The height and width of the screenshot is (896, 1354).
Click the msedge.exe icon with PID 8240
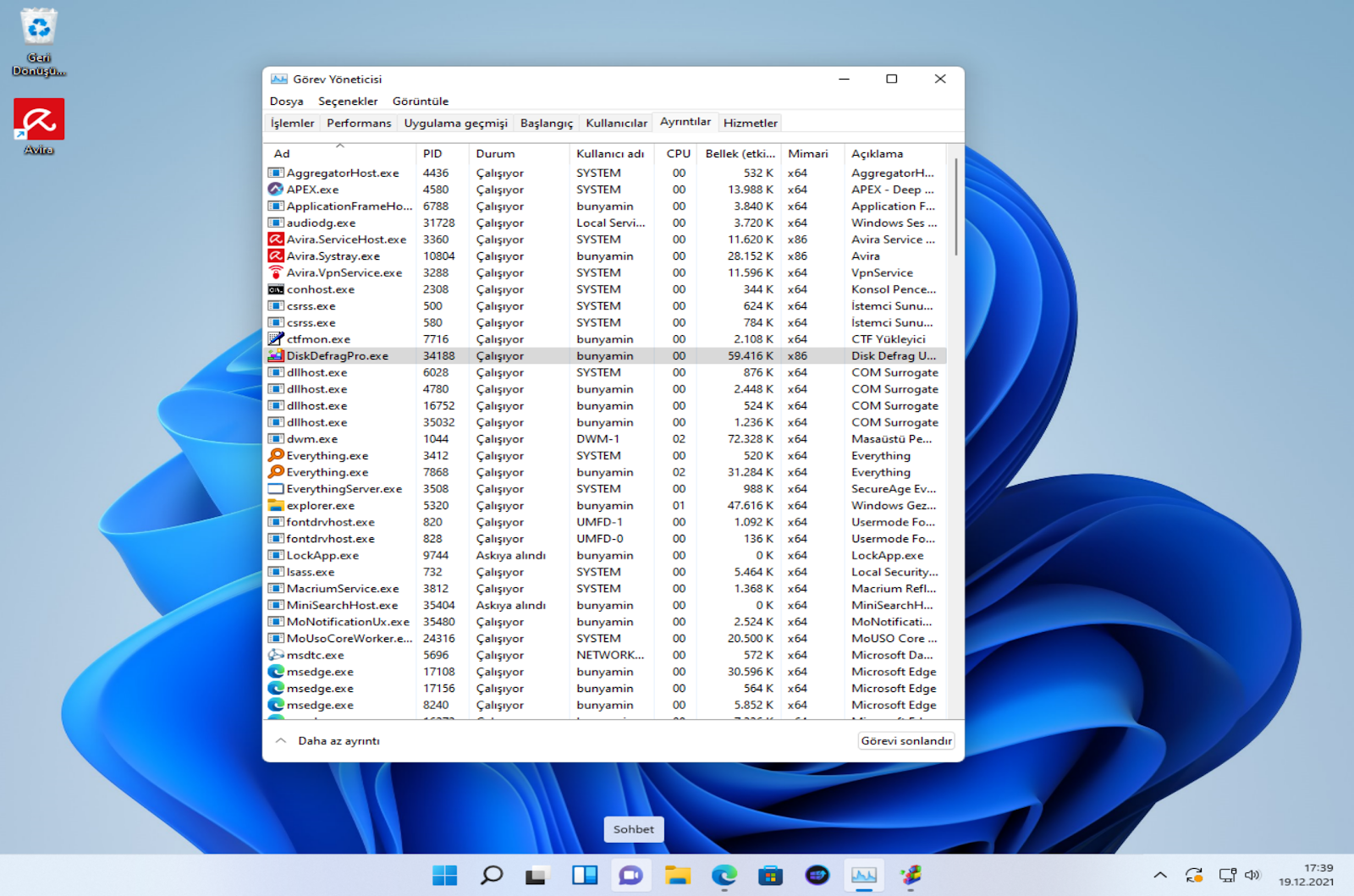[x=275, y=706]
